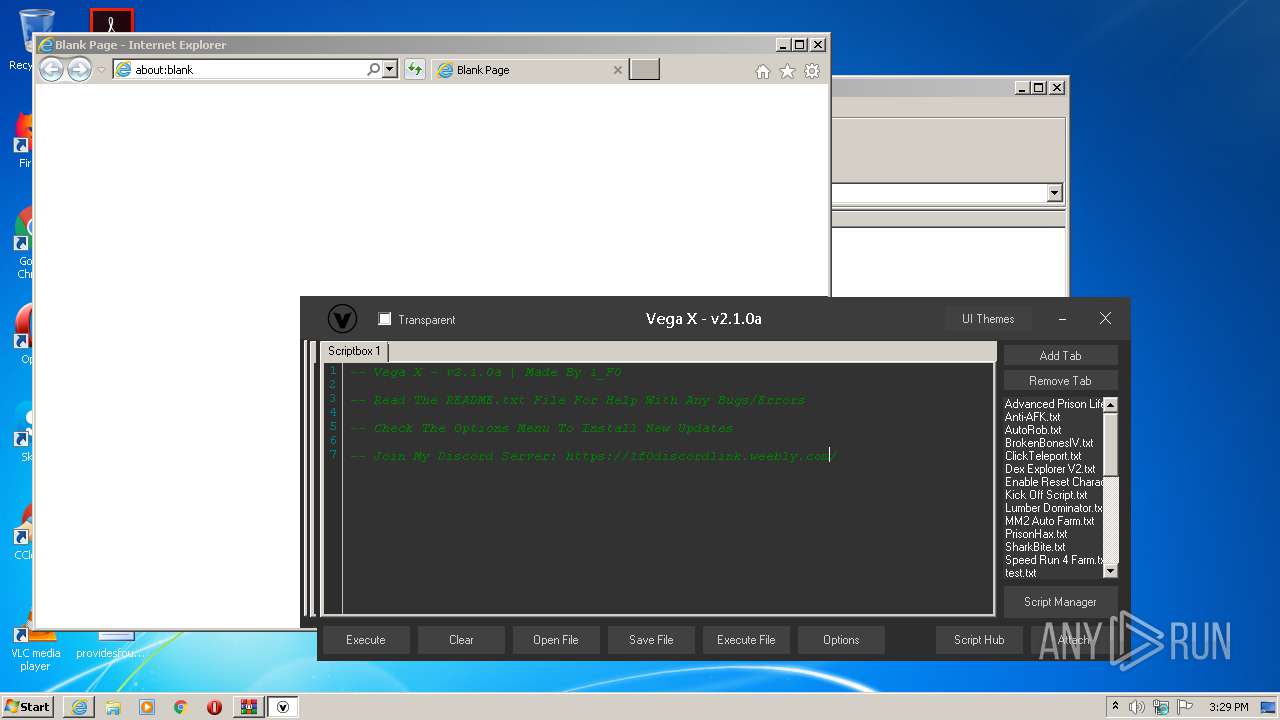The height and width of the screenshot is (720, 1280).
Task: Click the Execute File button
Action: click(x=746, y=640)
